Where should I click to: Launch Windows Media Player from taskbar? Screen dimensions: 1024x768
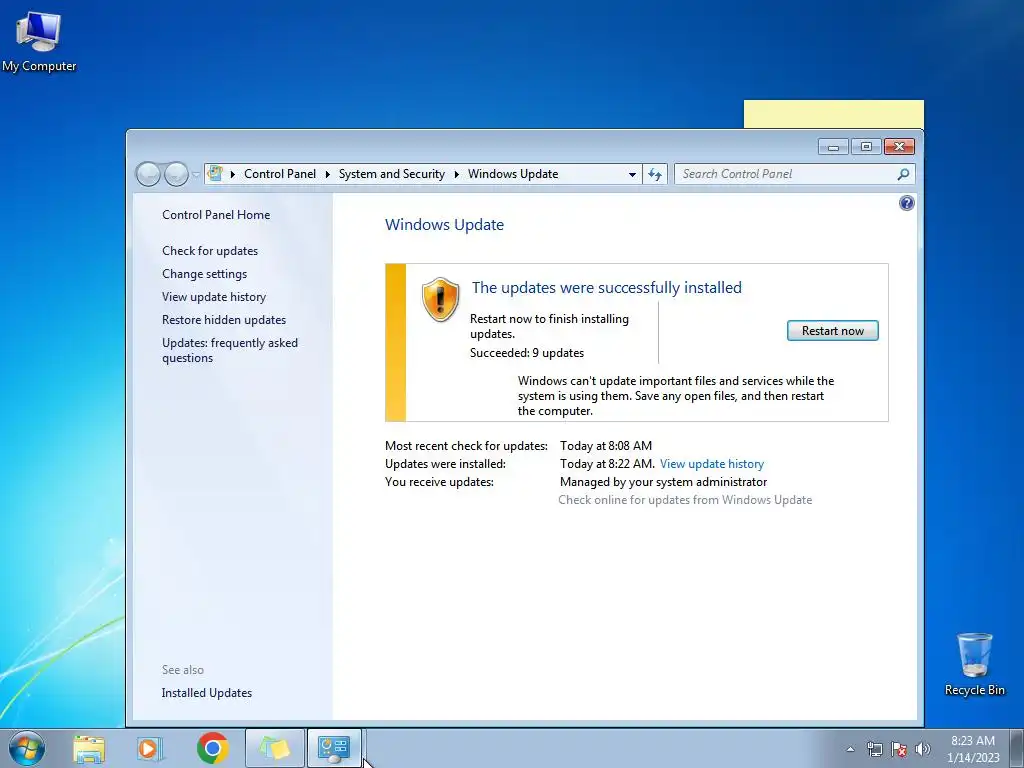pos(150,748)
